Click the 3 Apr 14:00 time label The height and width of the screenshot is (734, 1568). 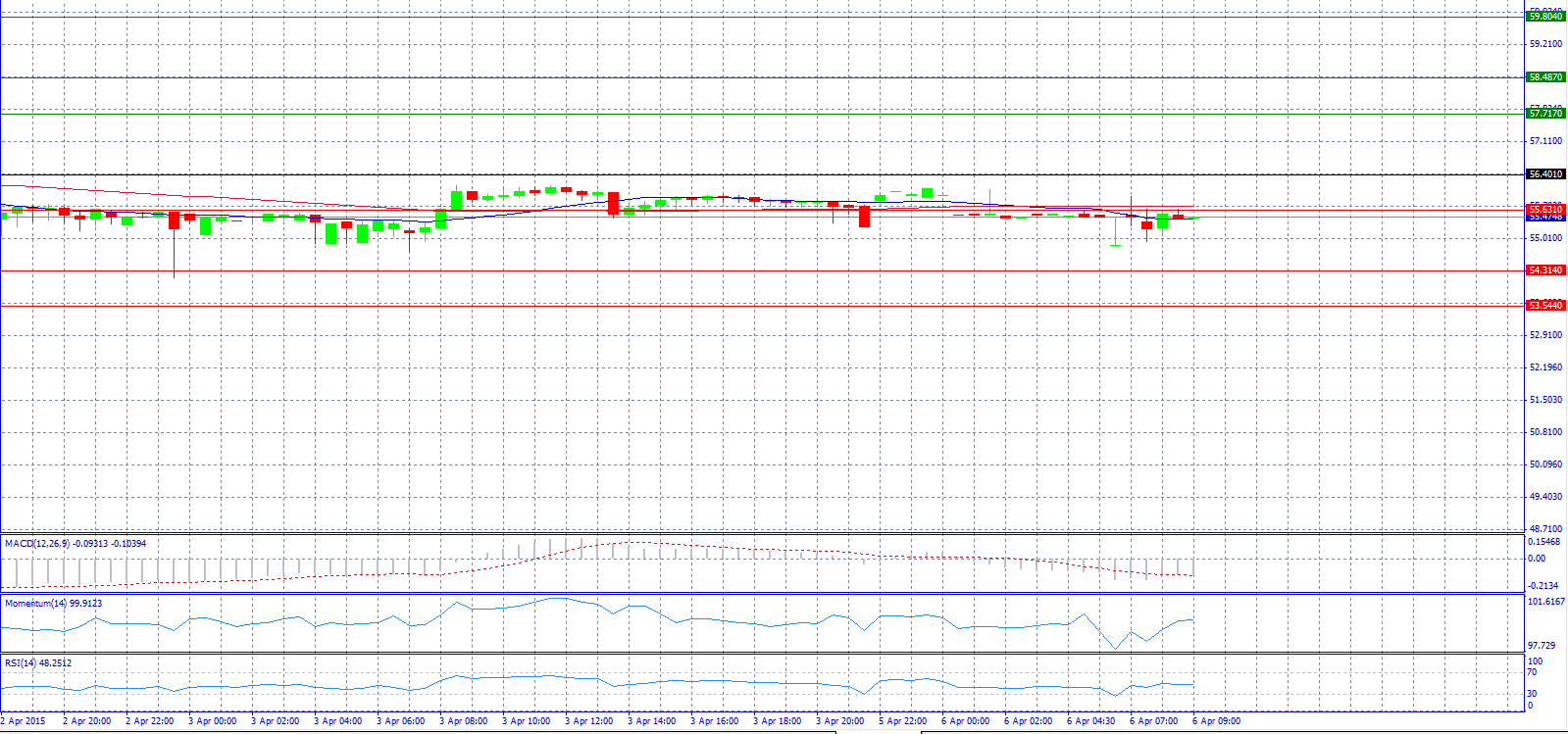652,721
